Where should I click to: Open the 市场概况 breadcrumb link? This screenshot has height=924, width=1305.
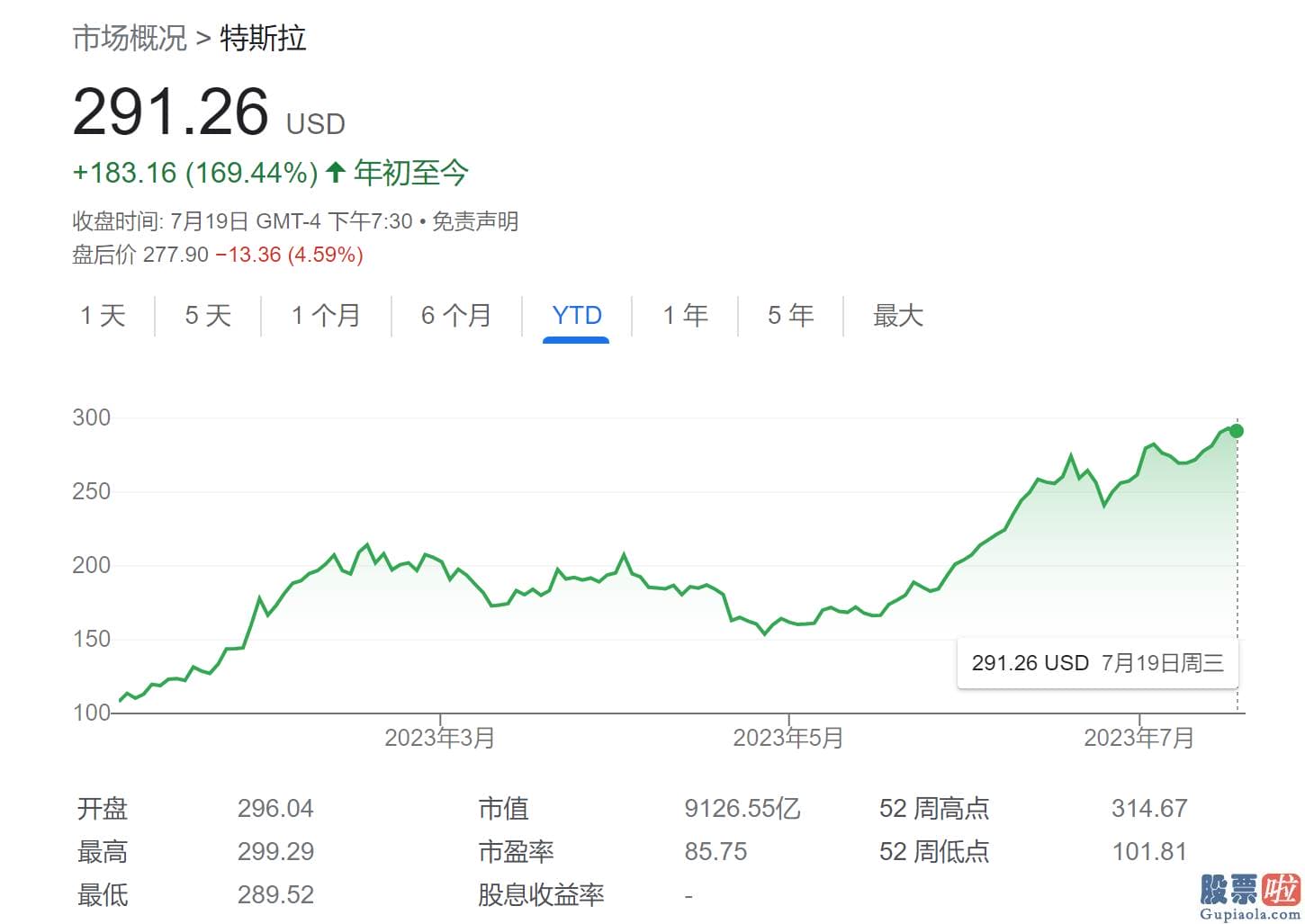pos(130,38)
